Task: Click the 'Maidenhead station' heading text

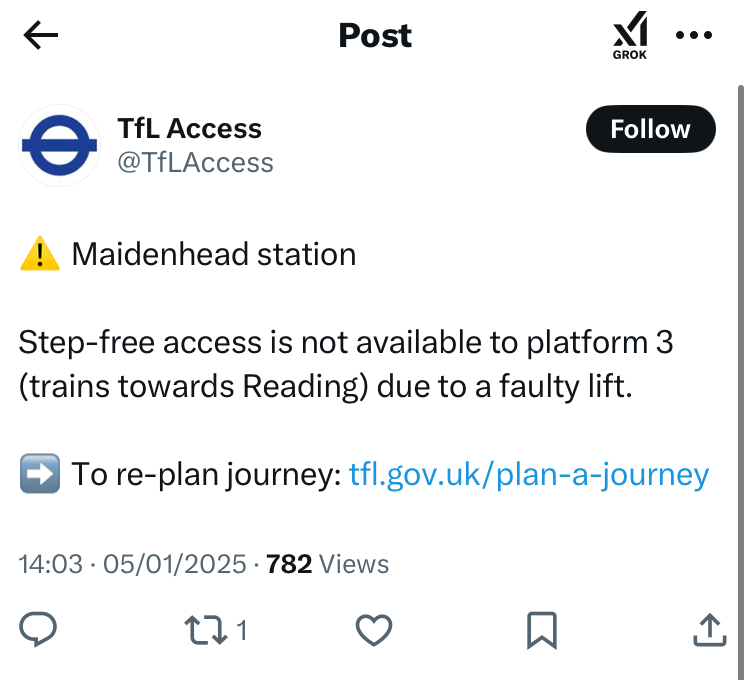Action: (x=213, y=254)
